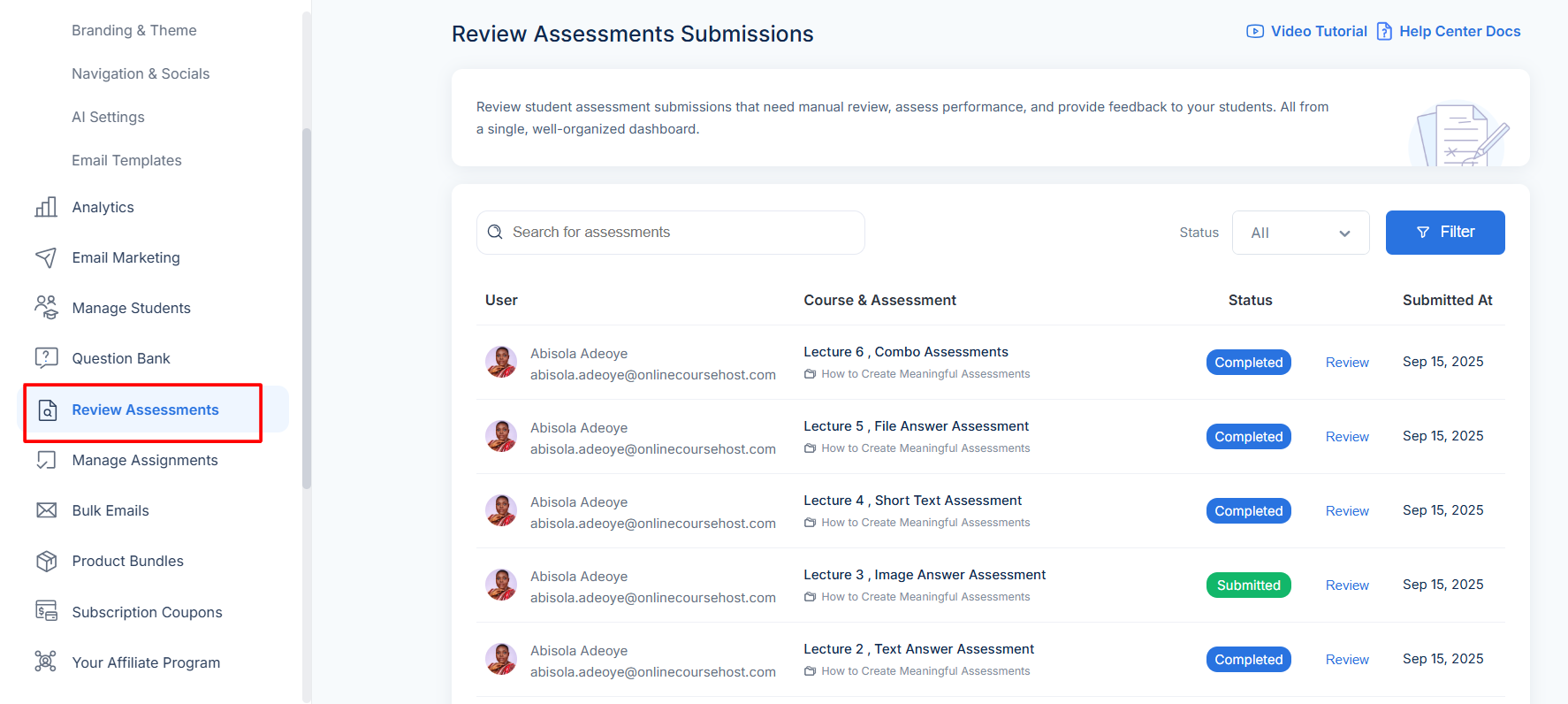This screenshot has height=704, width=1568.
Task: Click the course icon under Lecture 6
Action: tap(810, 374)
